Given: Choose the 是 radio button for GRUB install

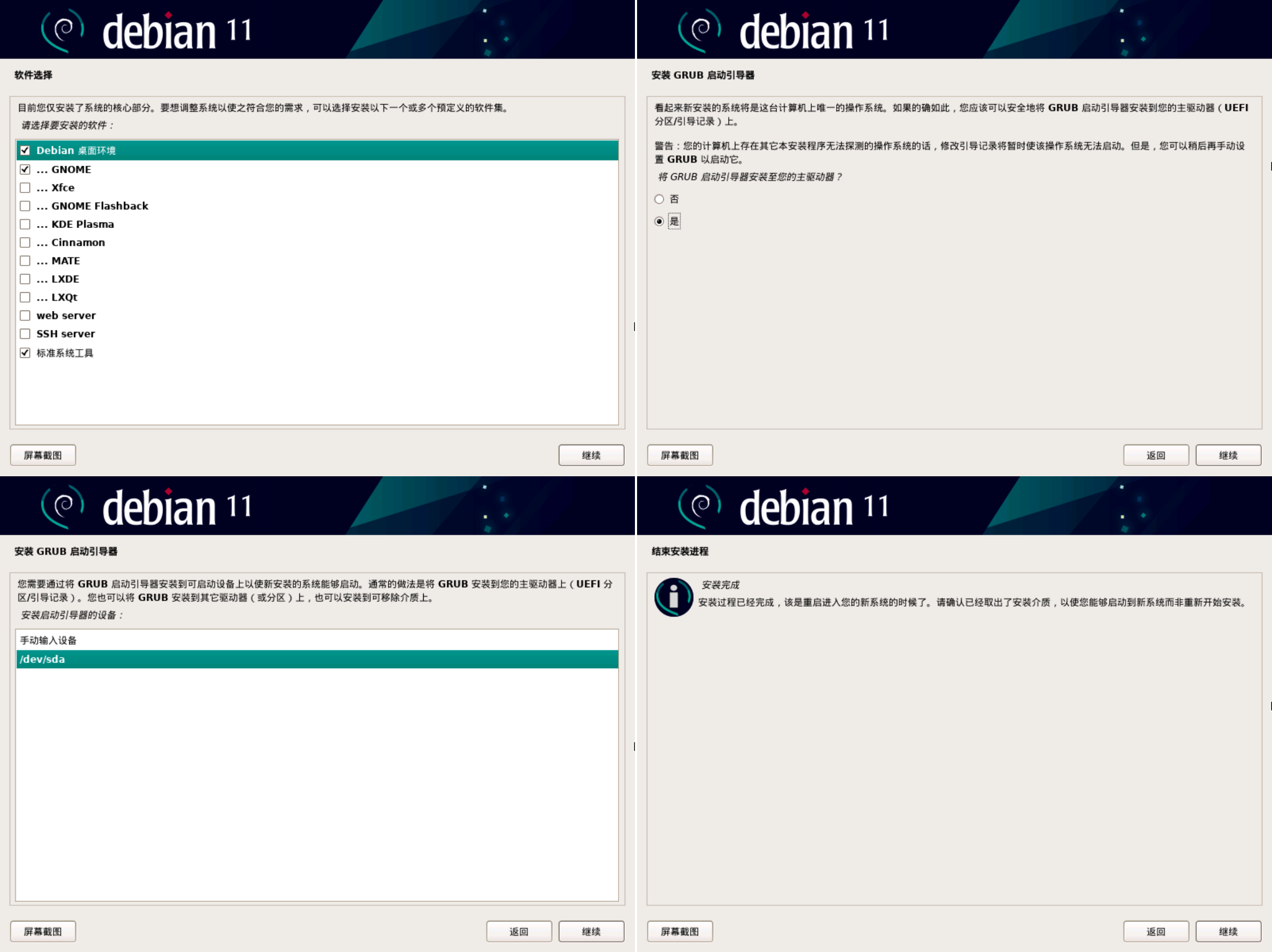Looking at the screenshot, I should pos(659,222).
